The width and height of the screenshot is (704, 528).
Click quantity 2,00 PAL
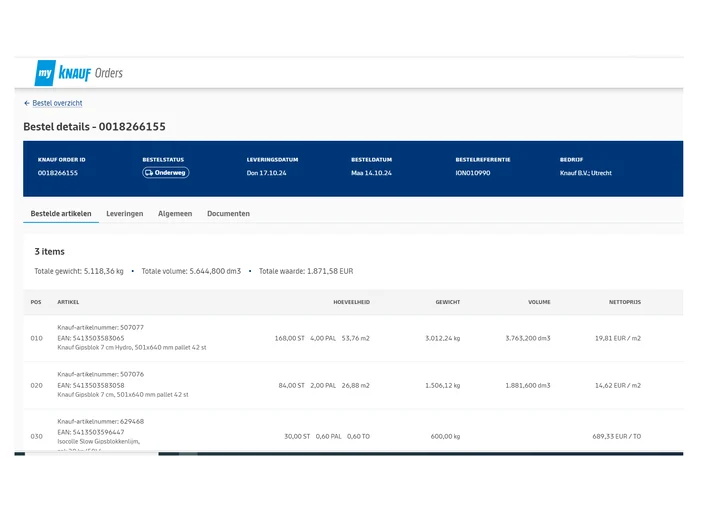(323, 386)
